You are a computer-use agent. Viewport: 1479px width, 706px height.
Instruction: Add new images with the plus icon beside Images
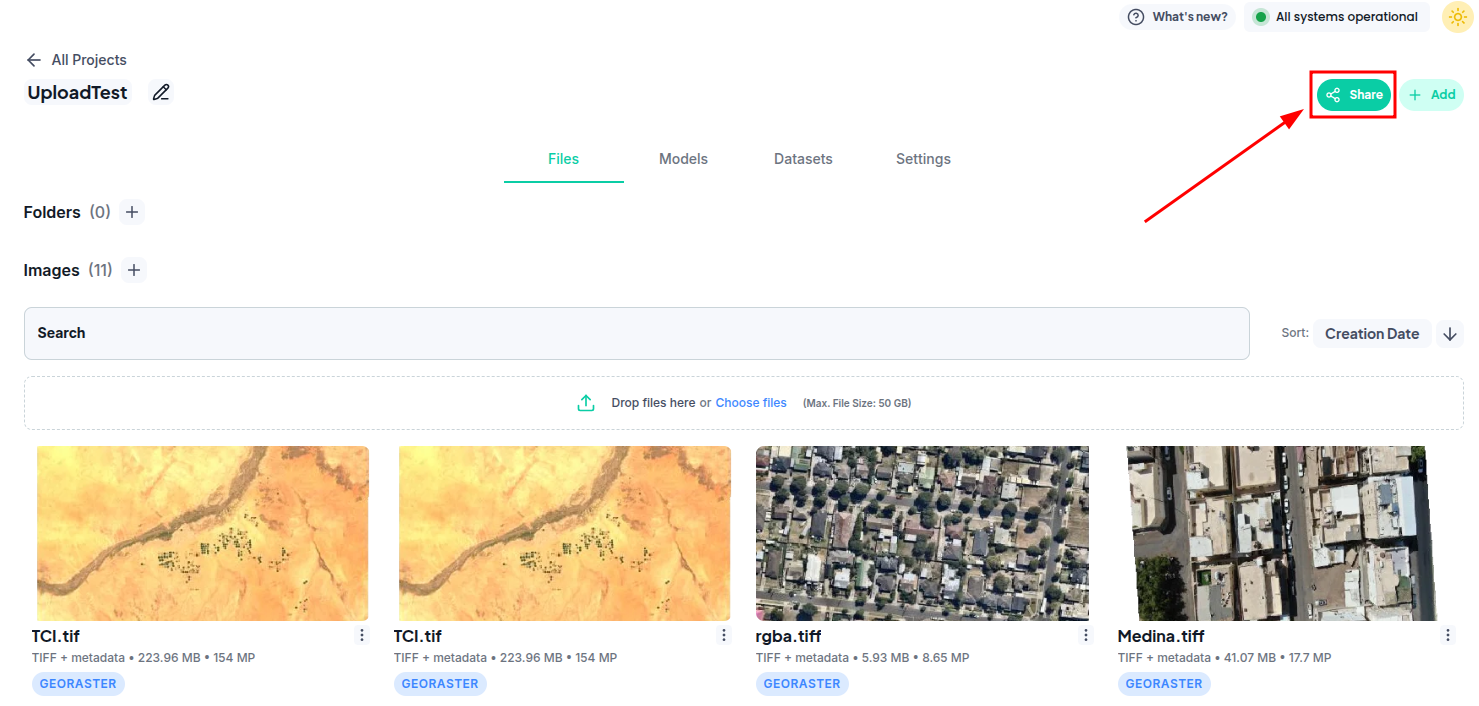click(134, 270)
